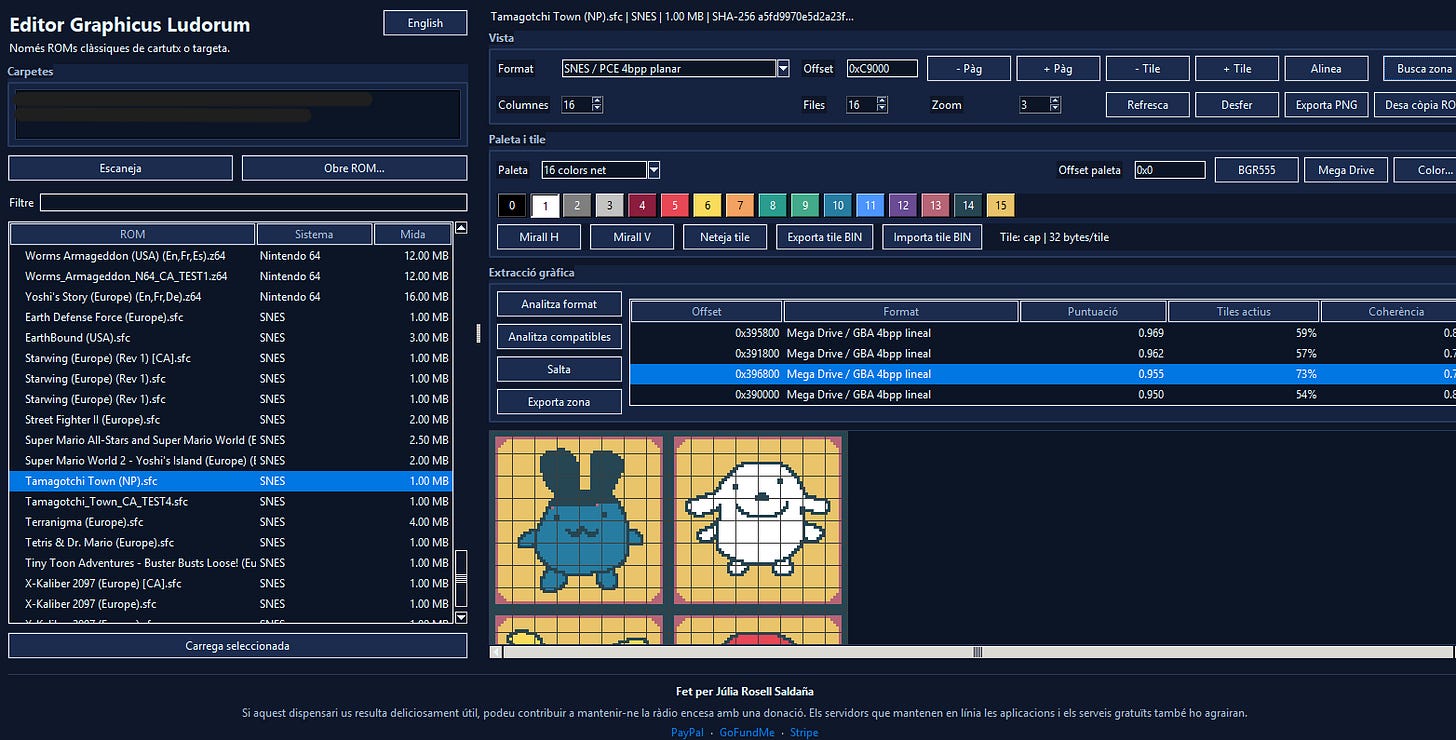Select palette swatch 1 white

click(545, 205)
